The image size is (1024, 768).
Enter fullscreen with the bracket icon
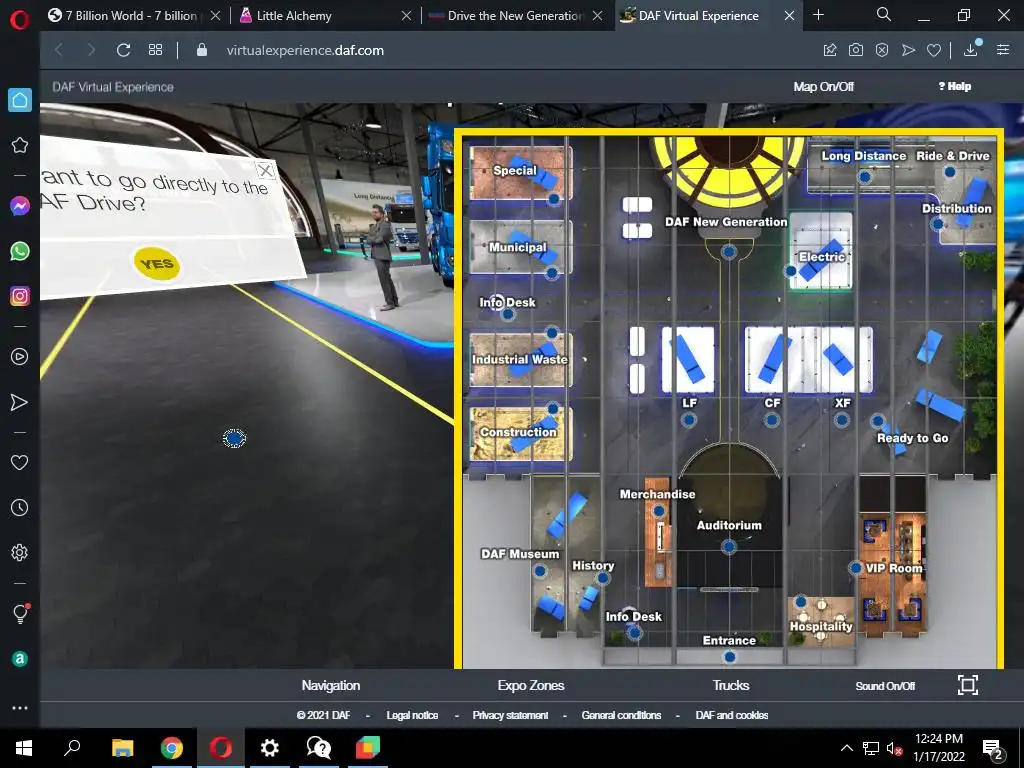coord(968,684)
